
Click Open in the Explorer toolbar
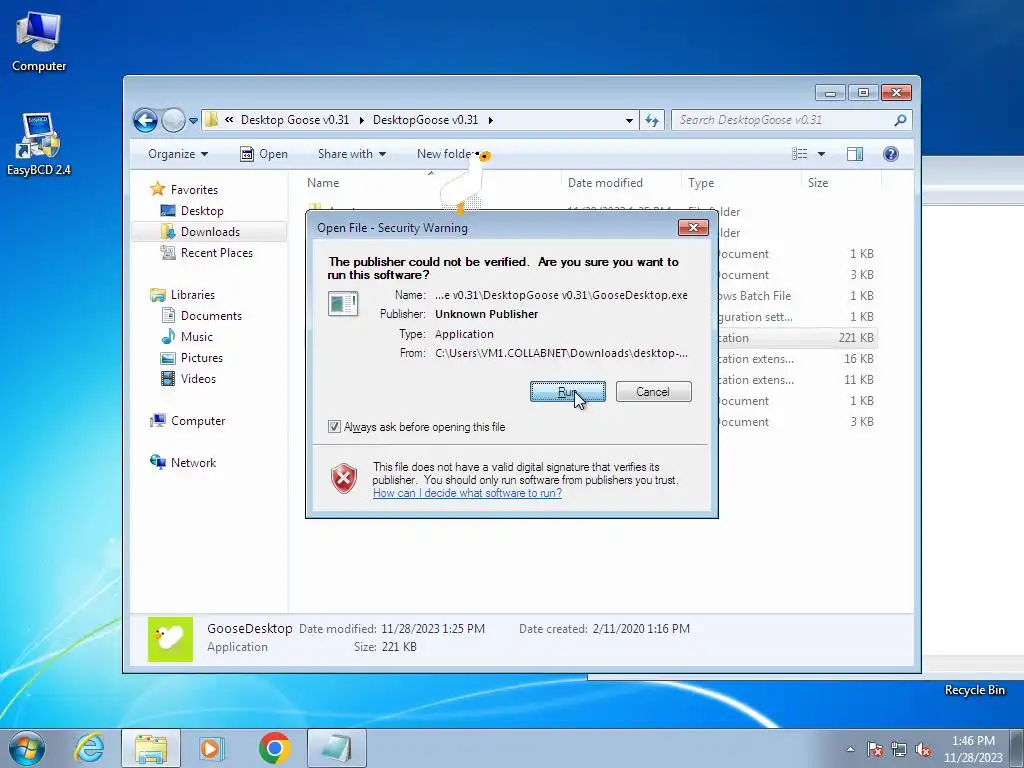click(264, 154)
